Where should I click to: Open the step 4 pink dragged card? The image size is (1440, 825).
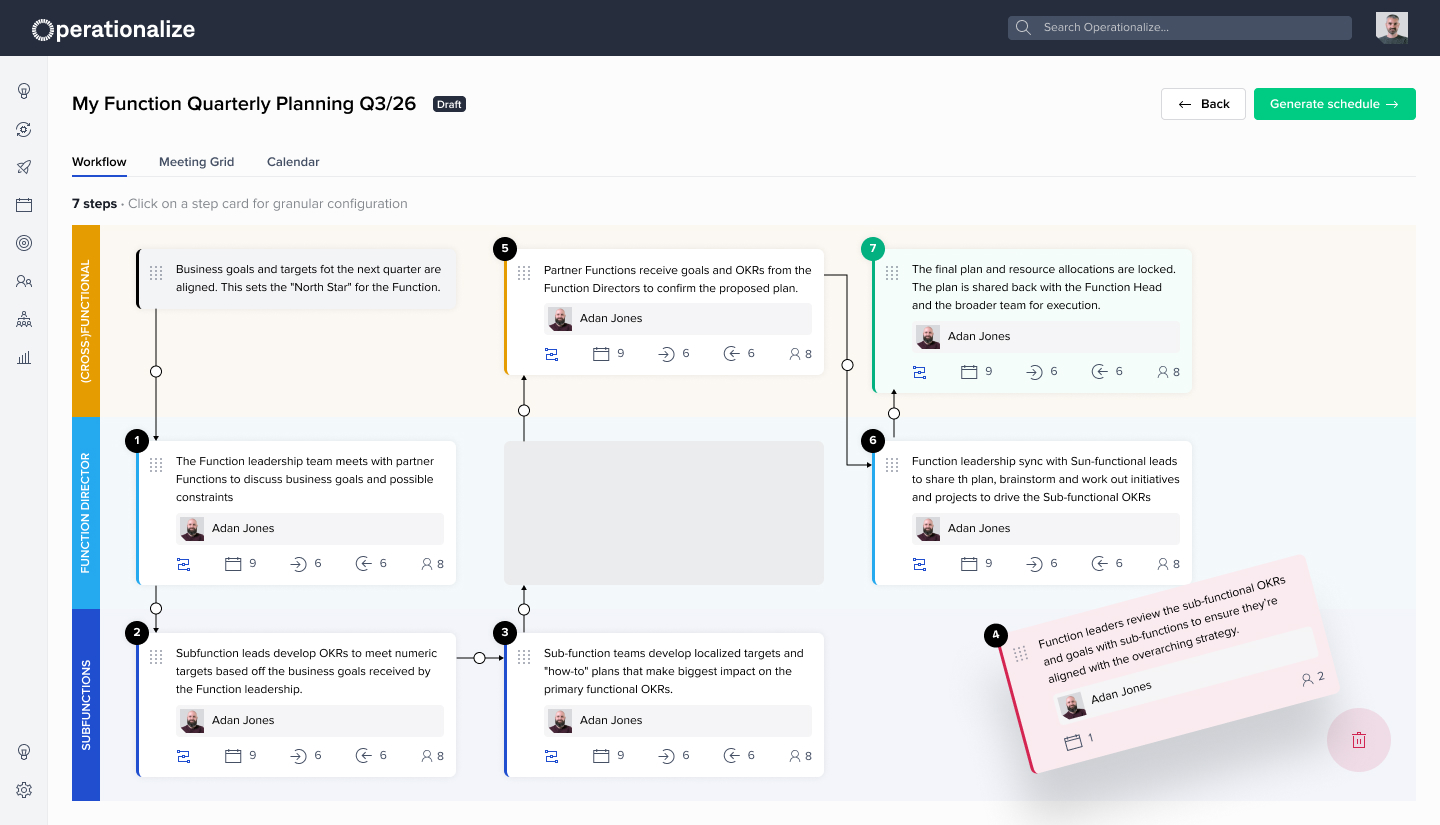1168,664
